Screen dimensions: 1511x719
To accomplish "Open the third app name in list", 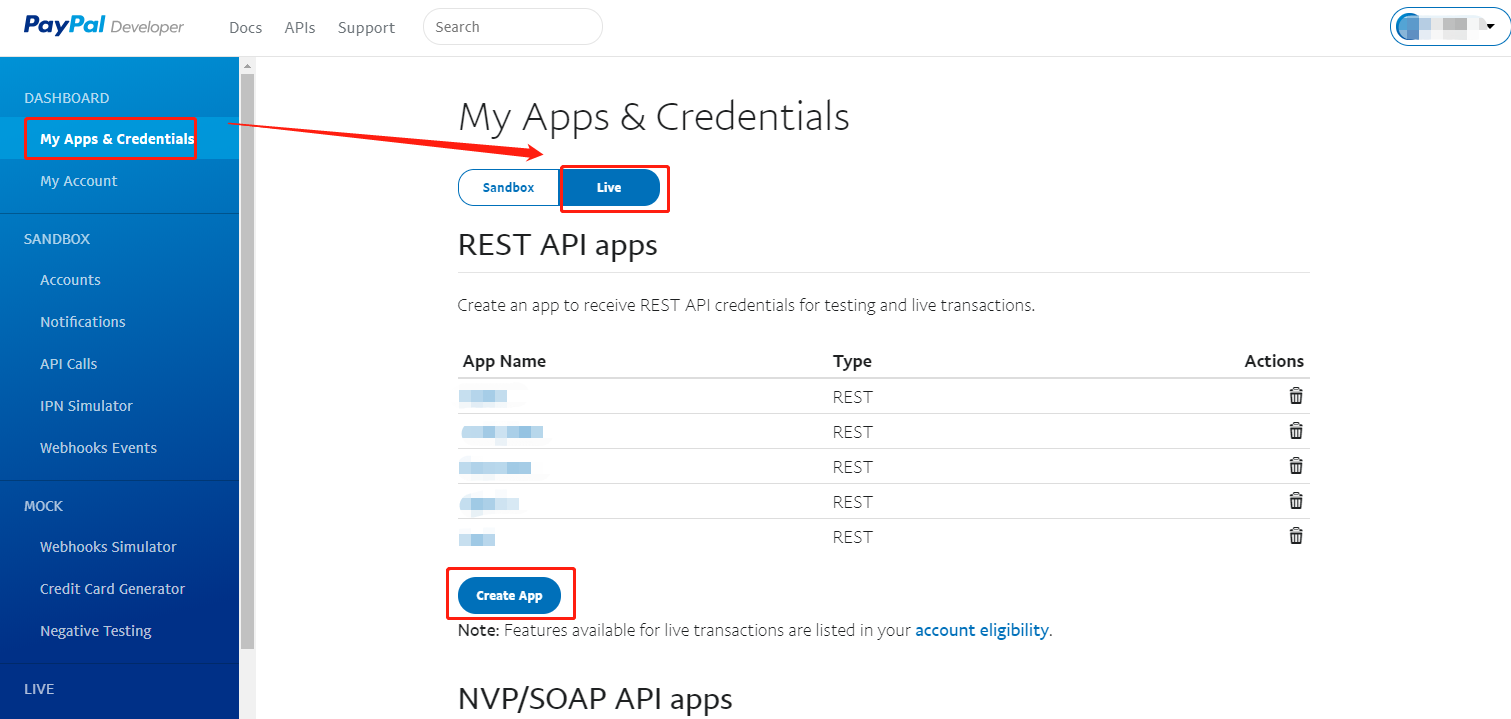I will [x=495, y=467].
